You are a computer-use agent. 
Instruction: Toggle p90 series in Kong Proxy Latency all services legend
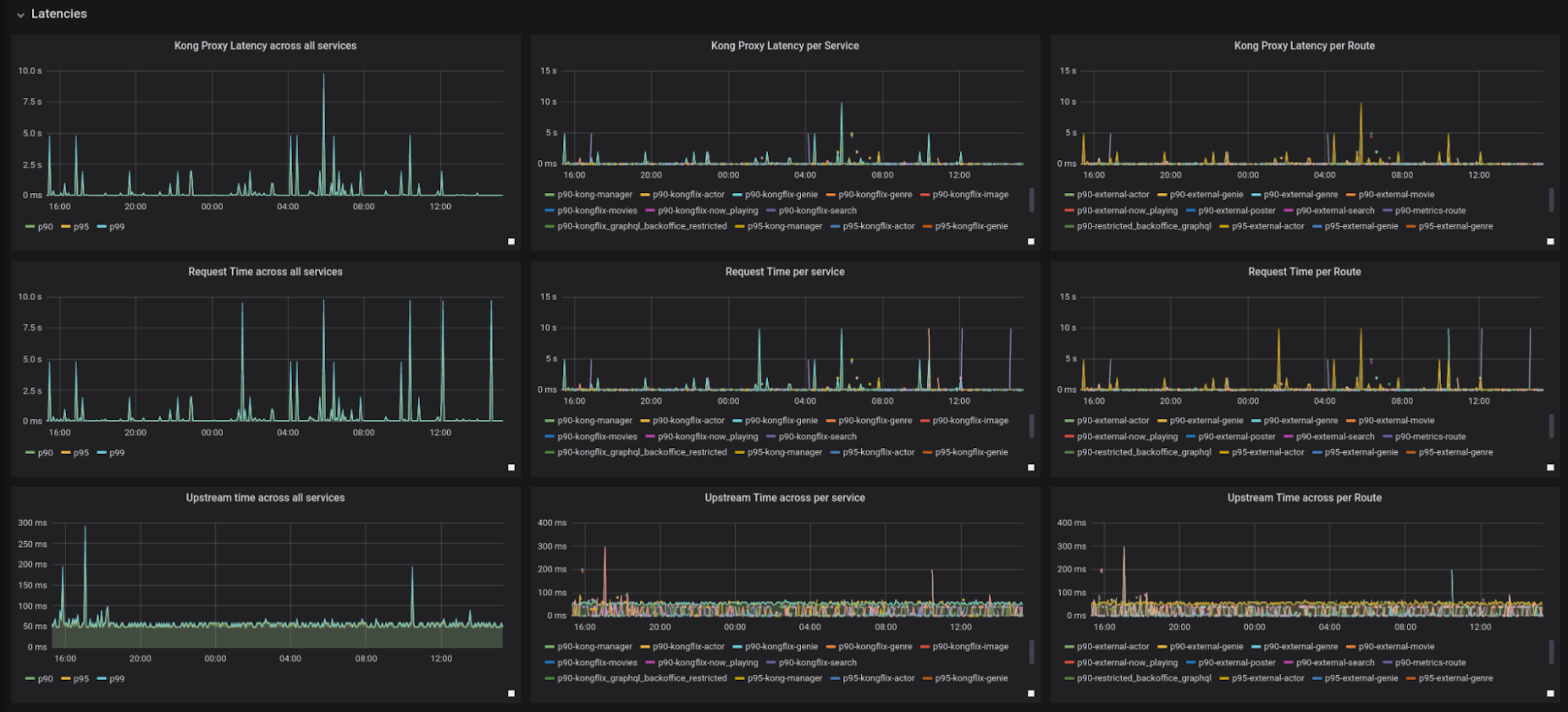pos(45,227)
